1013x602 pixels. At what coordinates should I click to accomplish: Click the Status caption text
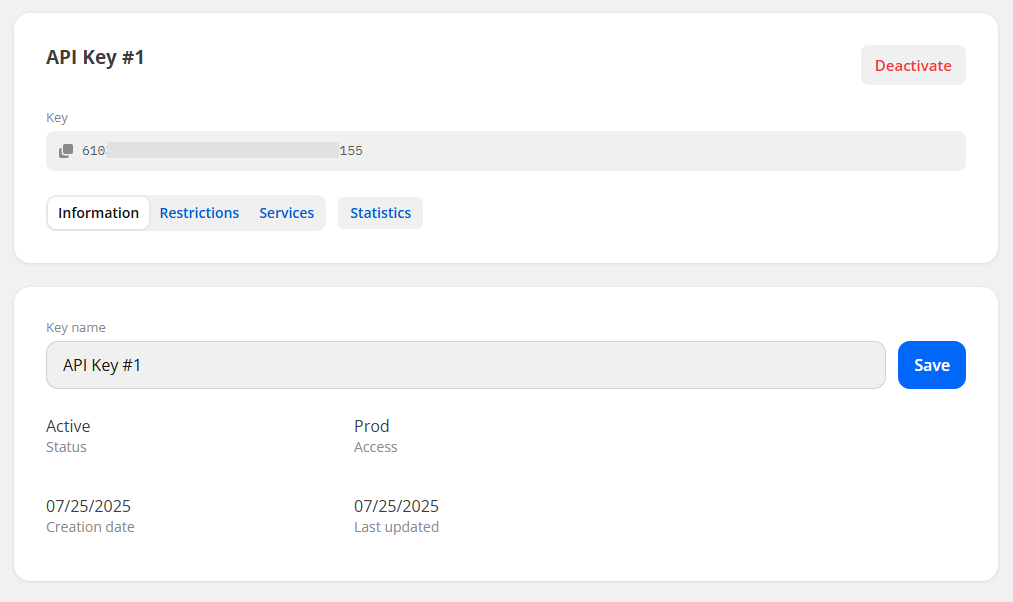point(66,447)
